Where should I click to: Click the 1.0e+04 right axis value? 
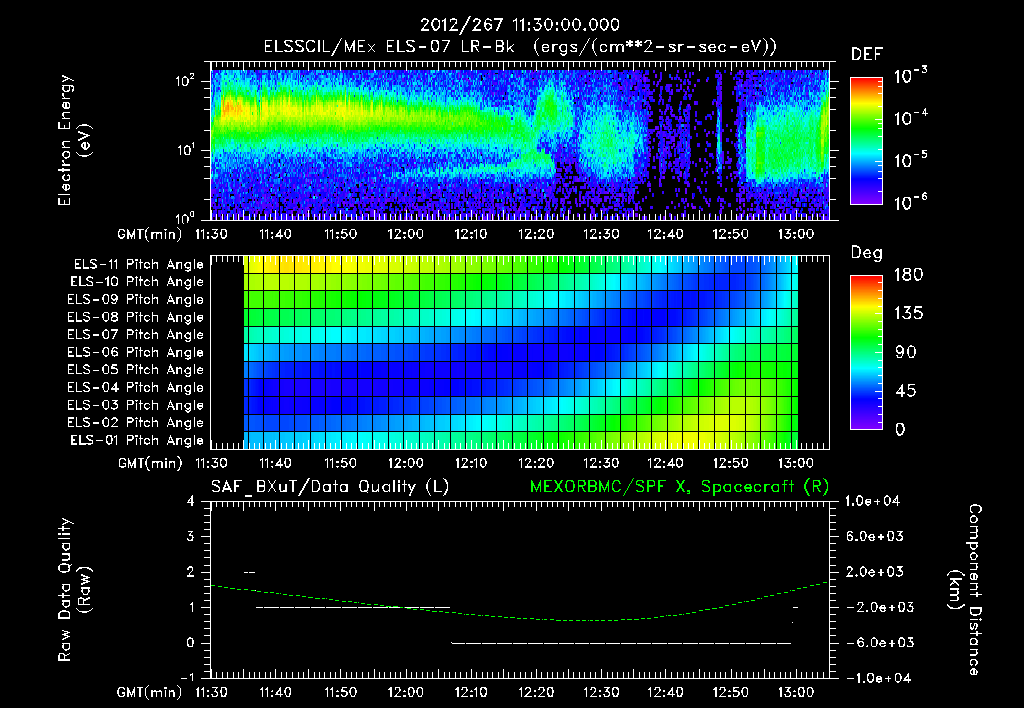pyautogui.click(x=872, y=502)
